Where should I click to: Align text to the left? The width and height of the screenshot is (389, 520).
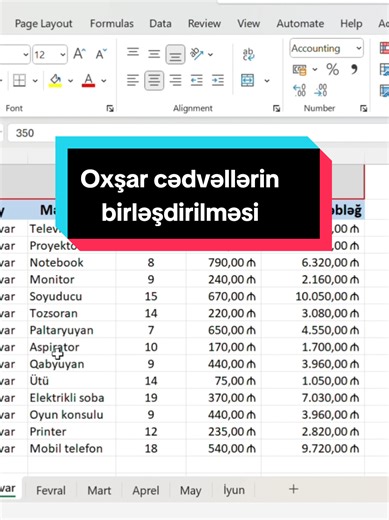point(133,80)
